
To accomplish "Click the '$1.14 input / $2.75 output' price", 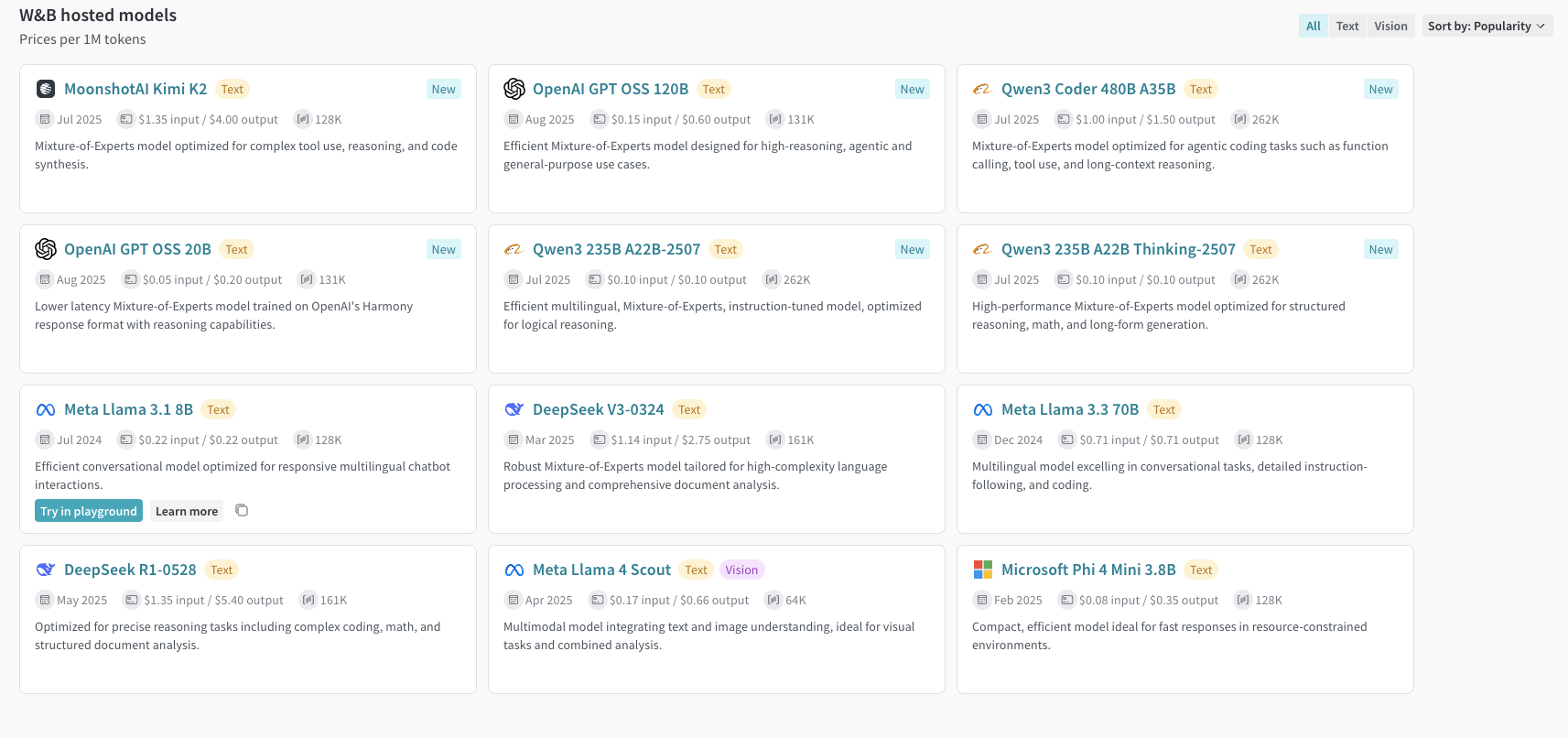I will 681,440.
